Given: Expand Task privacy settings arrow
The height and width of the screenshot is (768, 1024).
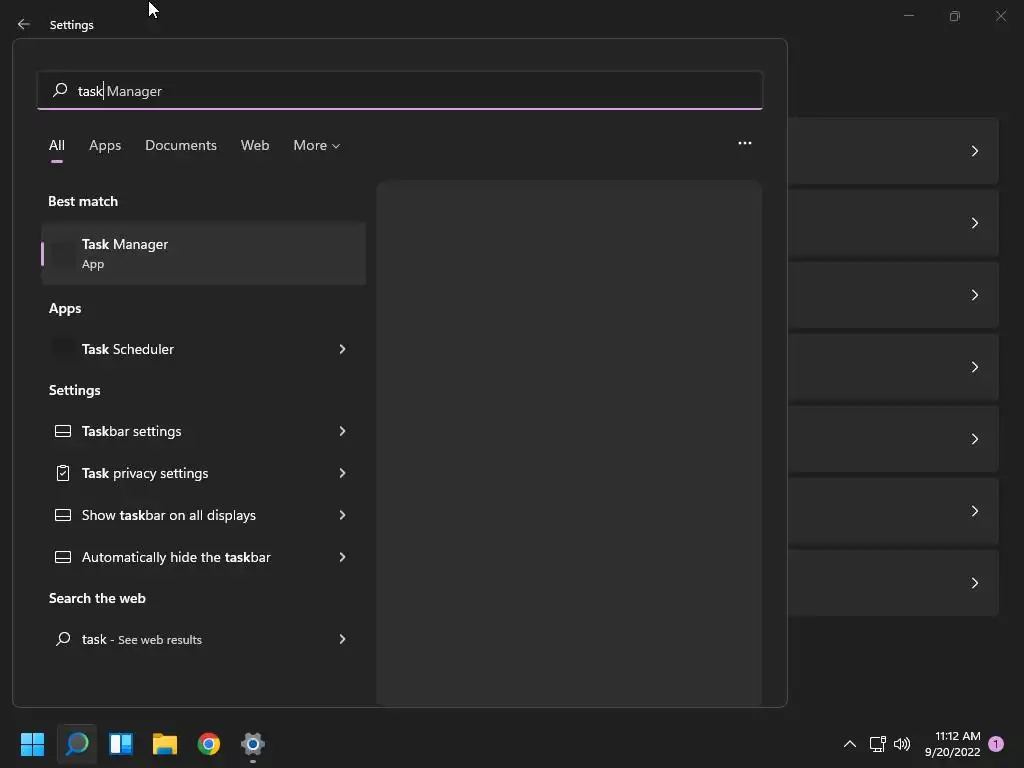Looking at the screenshot, I should click(342, 473).
